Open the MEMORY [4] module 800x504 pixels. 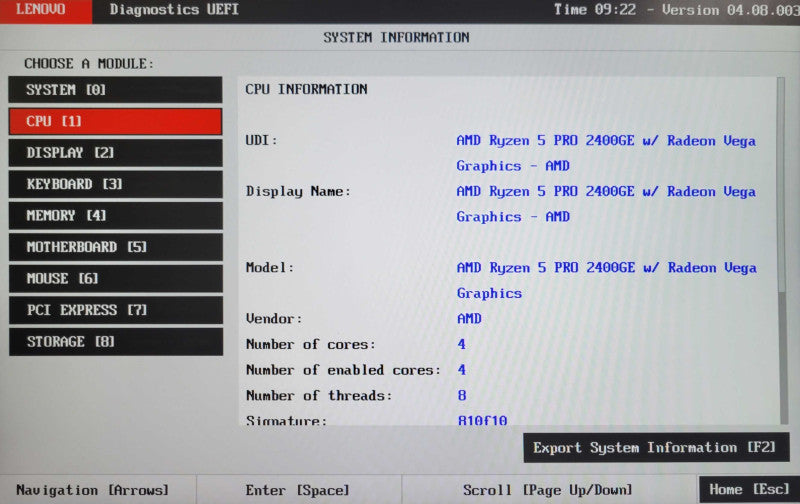(x=115, y=216)
